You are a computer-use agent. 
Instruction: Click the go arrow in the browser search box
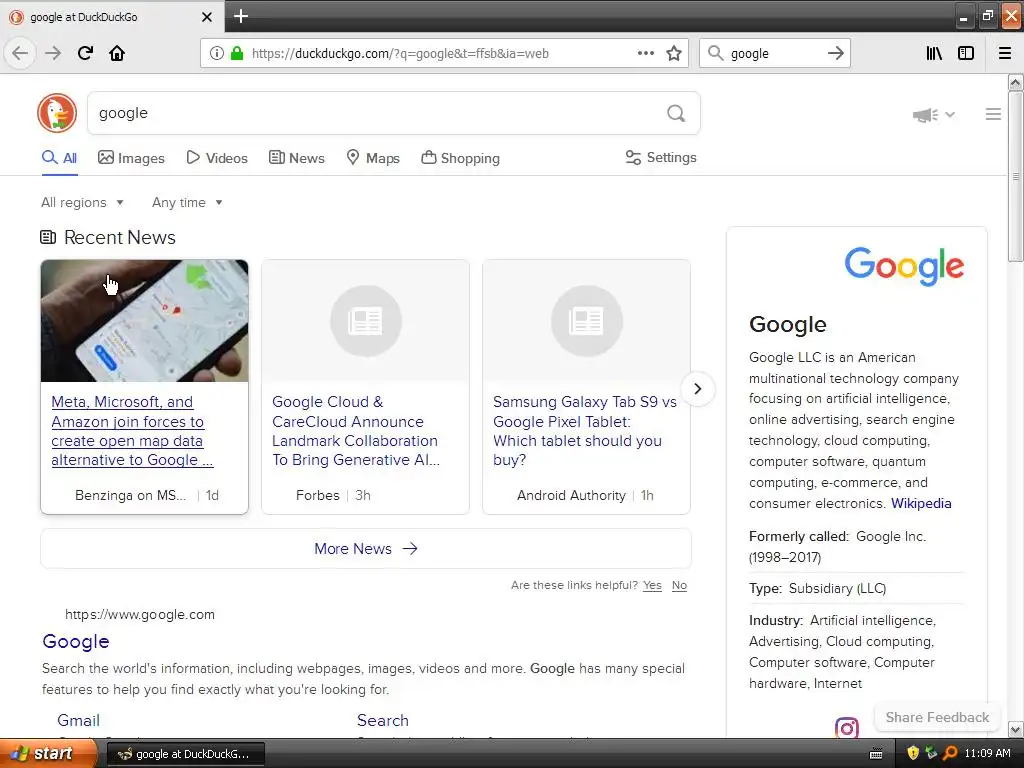836,53
